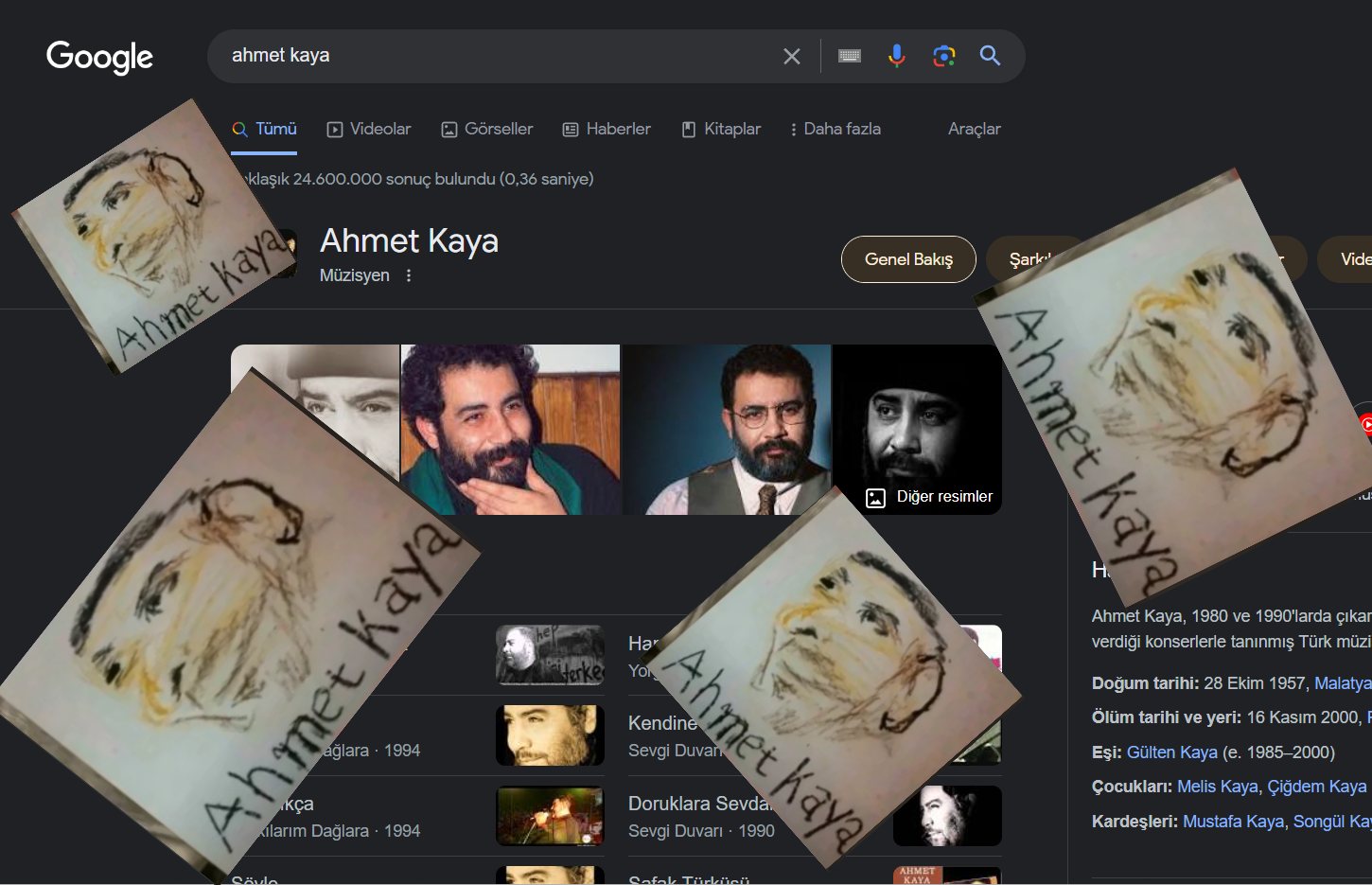Go to the Google homepage via logo
This screenshot has height=885, width=1372.
click(99, 57)
